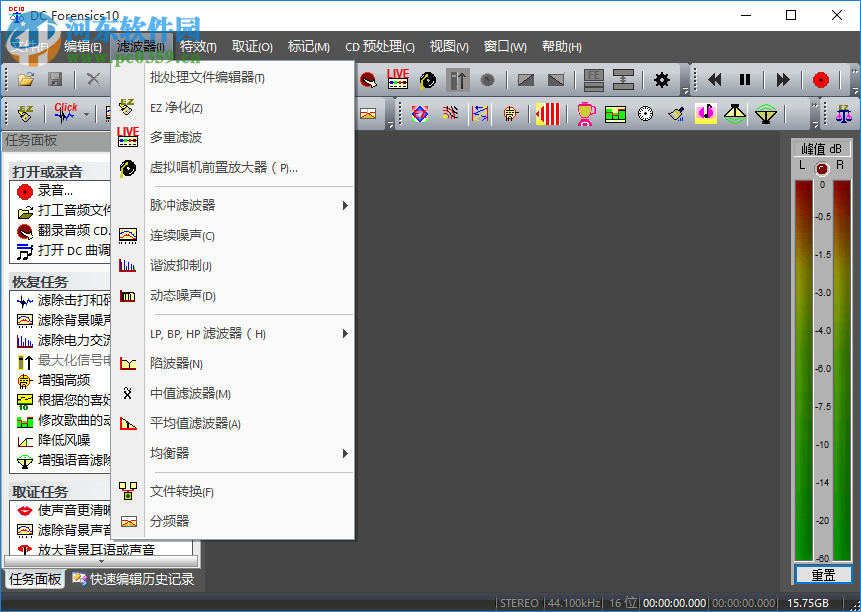861x612 pixels.
Task: Click the red striped triangle toolbar icon
Action: click(547, 114)
